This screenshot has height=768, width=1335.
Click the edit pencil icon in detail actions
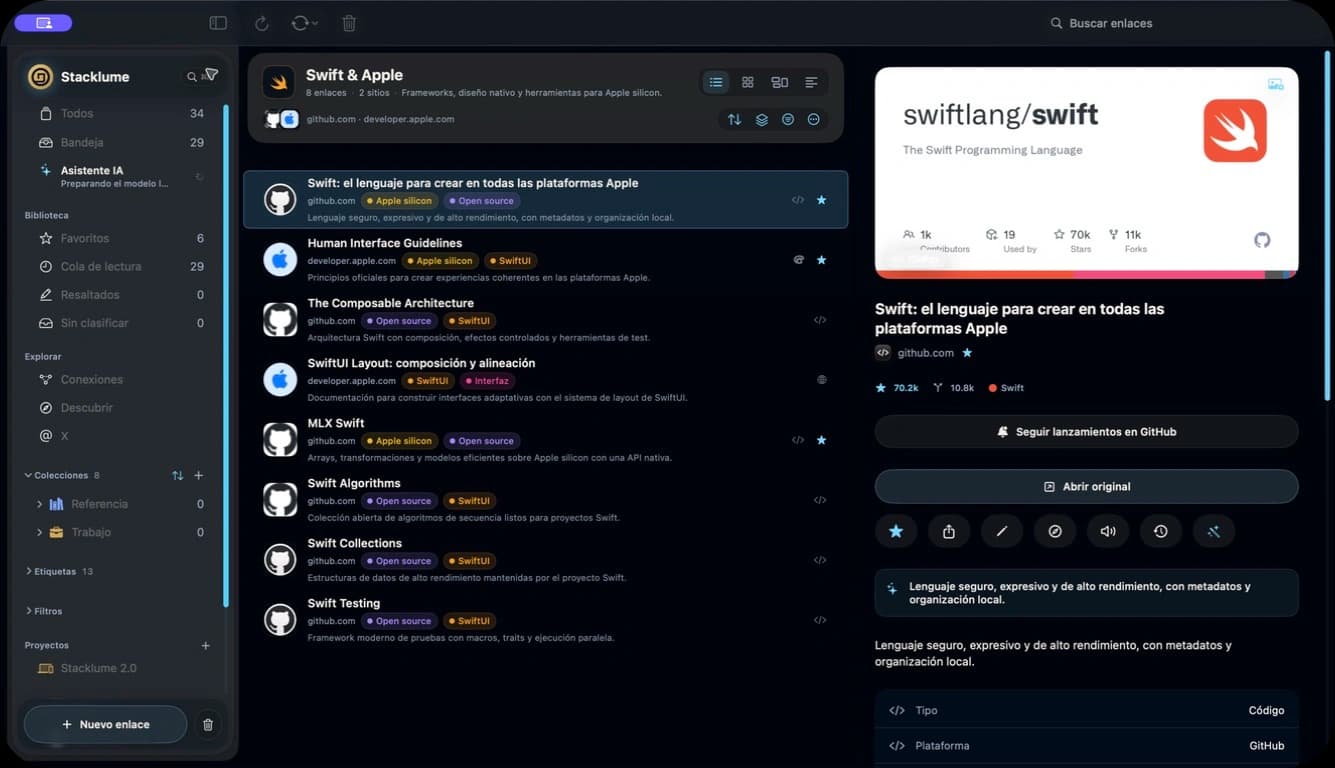(x=1002, y=531)
